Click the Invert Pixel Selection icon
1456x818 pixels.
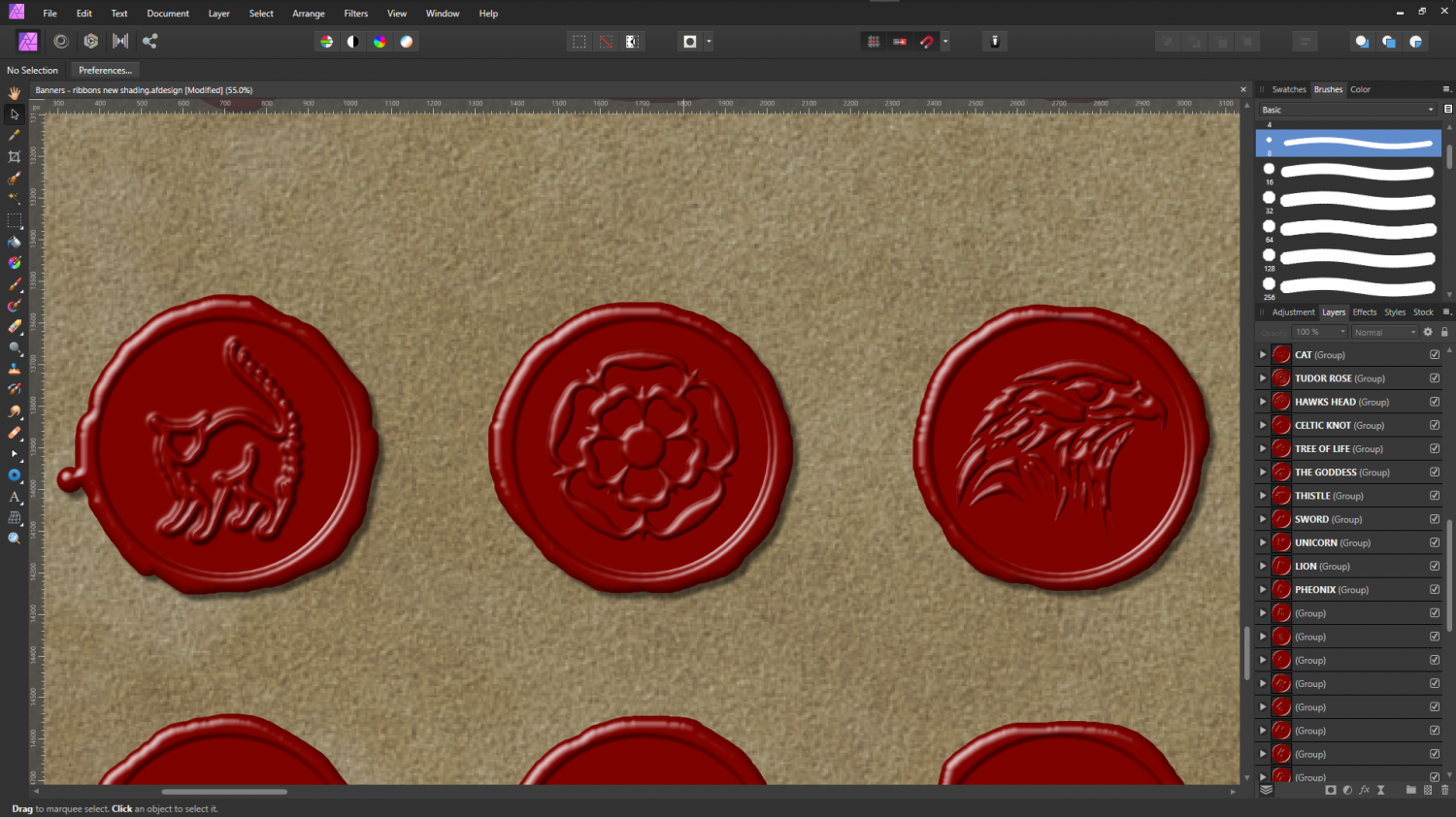tap(632, 42)
